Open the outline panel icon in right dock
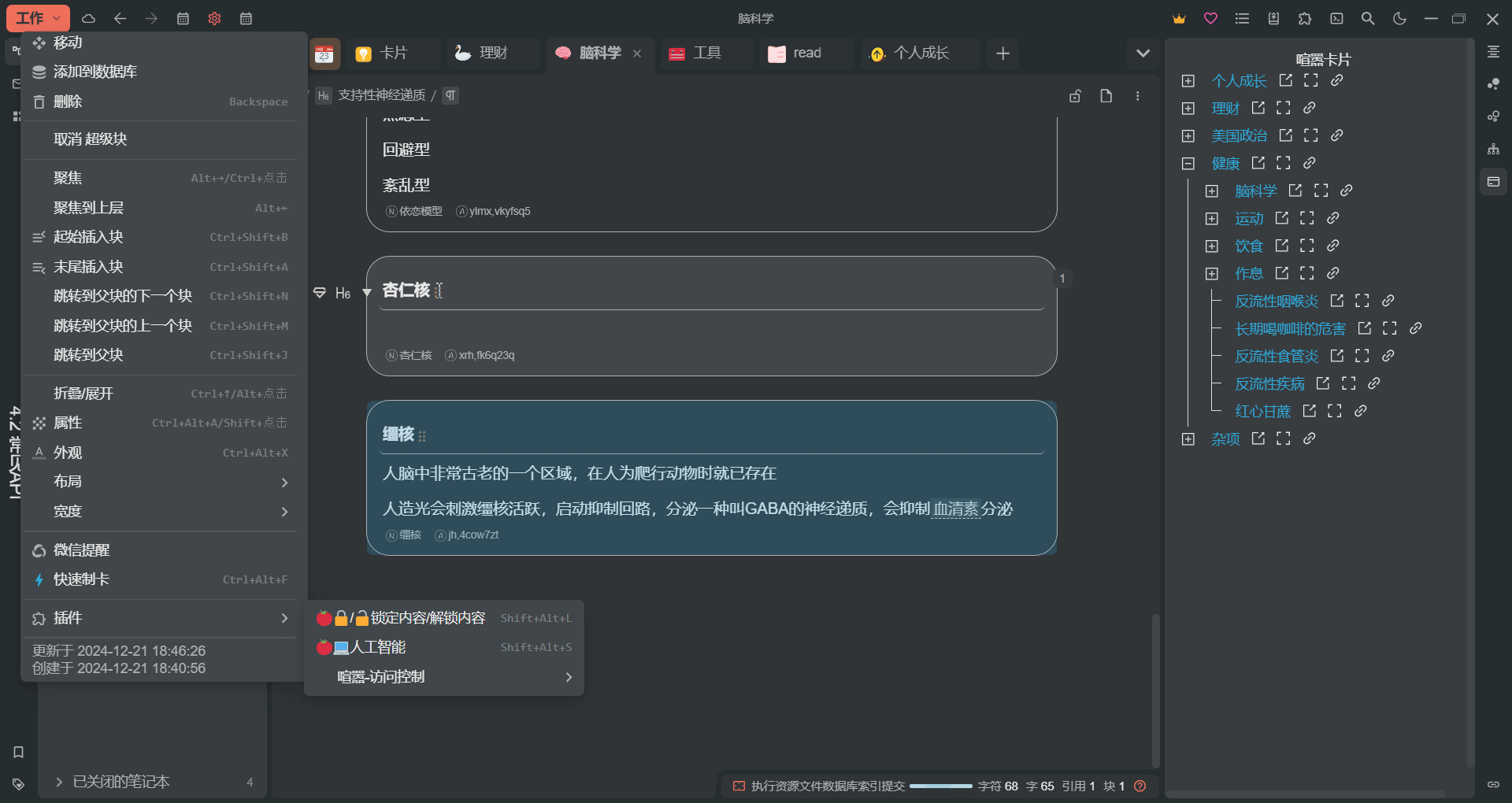Screen dimensions: 1512x803 tap(1494, 52)
